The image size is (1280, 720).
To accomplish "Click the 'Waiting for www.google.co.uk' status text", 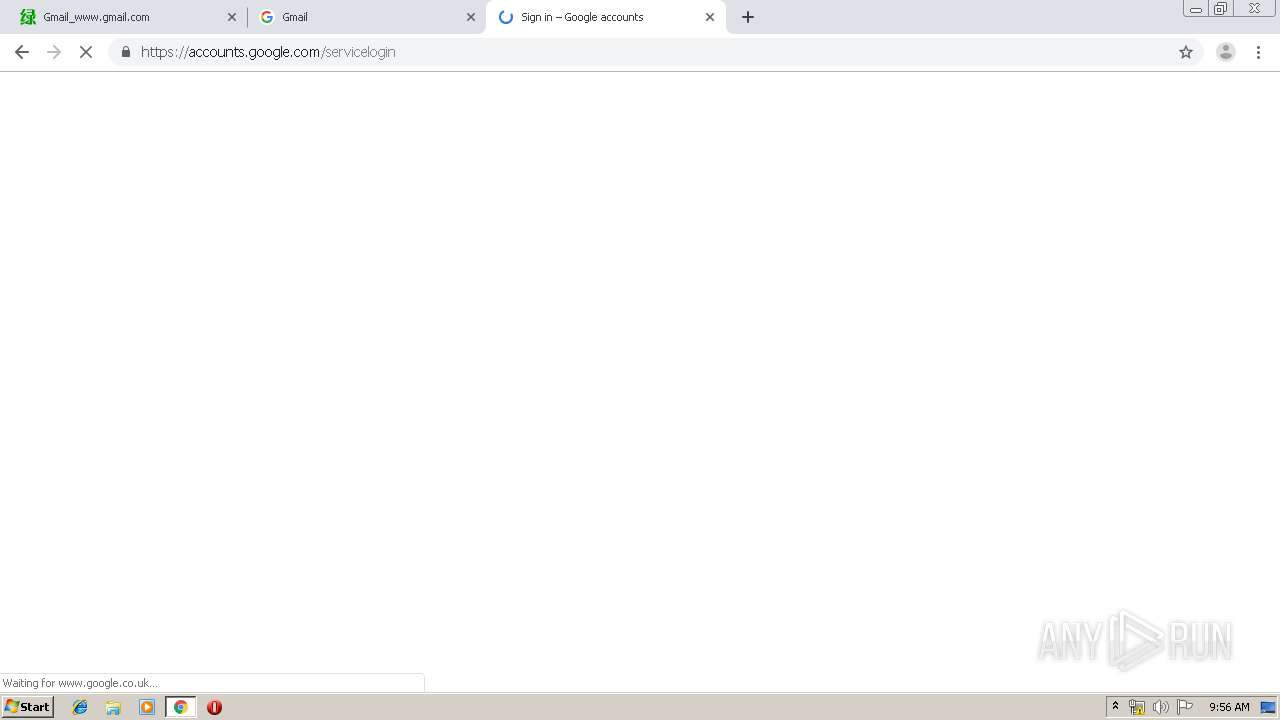I will [80, 684].
